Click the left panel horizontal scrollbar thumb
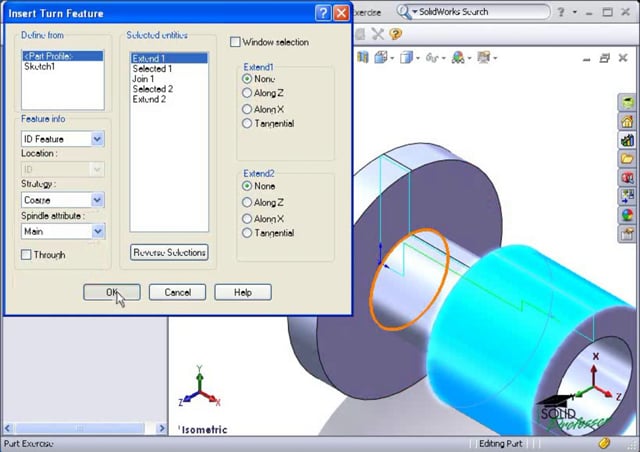The image size is (640, 452). (80, 428)
